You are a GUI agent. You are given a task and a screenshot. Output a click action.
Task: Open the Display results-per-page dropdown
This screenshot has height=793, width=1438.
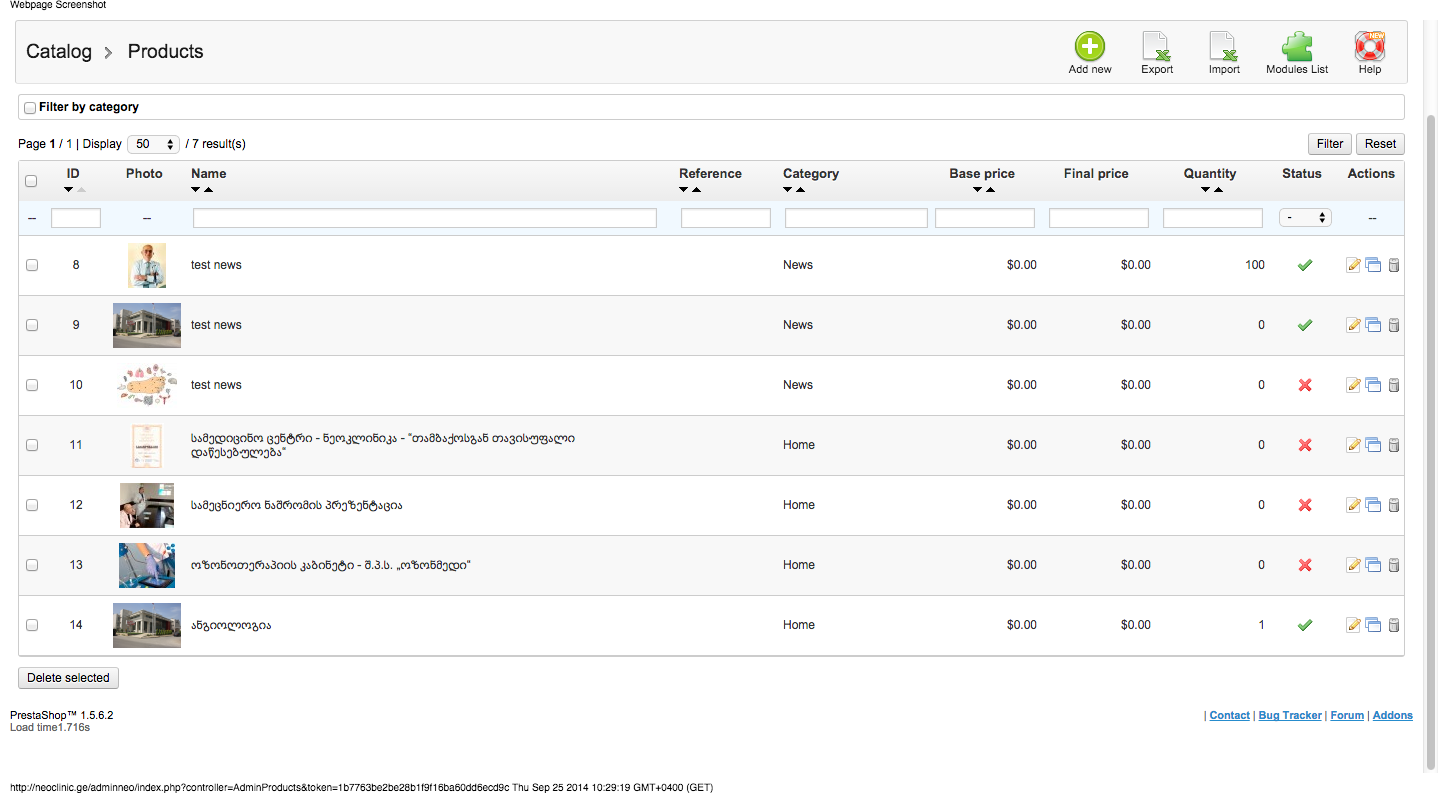153,144
